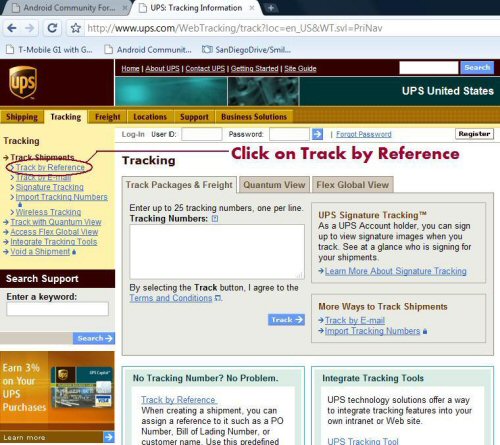Open tracking numbers help icon
Screen dimensions: 500x445
[215, 219]
